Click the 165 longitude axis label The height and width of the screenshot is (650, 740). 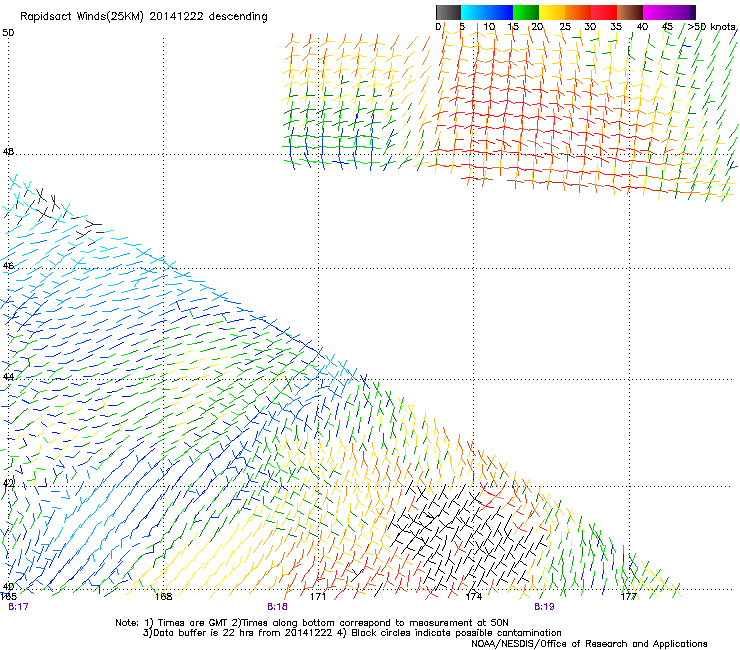click(8, 596)
